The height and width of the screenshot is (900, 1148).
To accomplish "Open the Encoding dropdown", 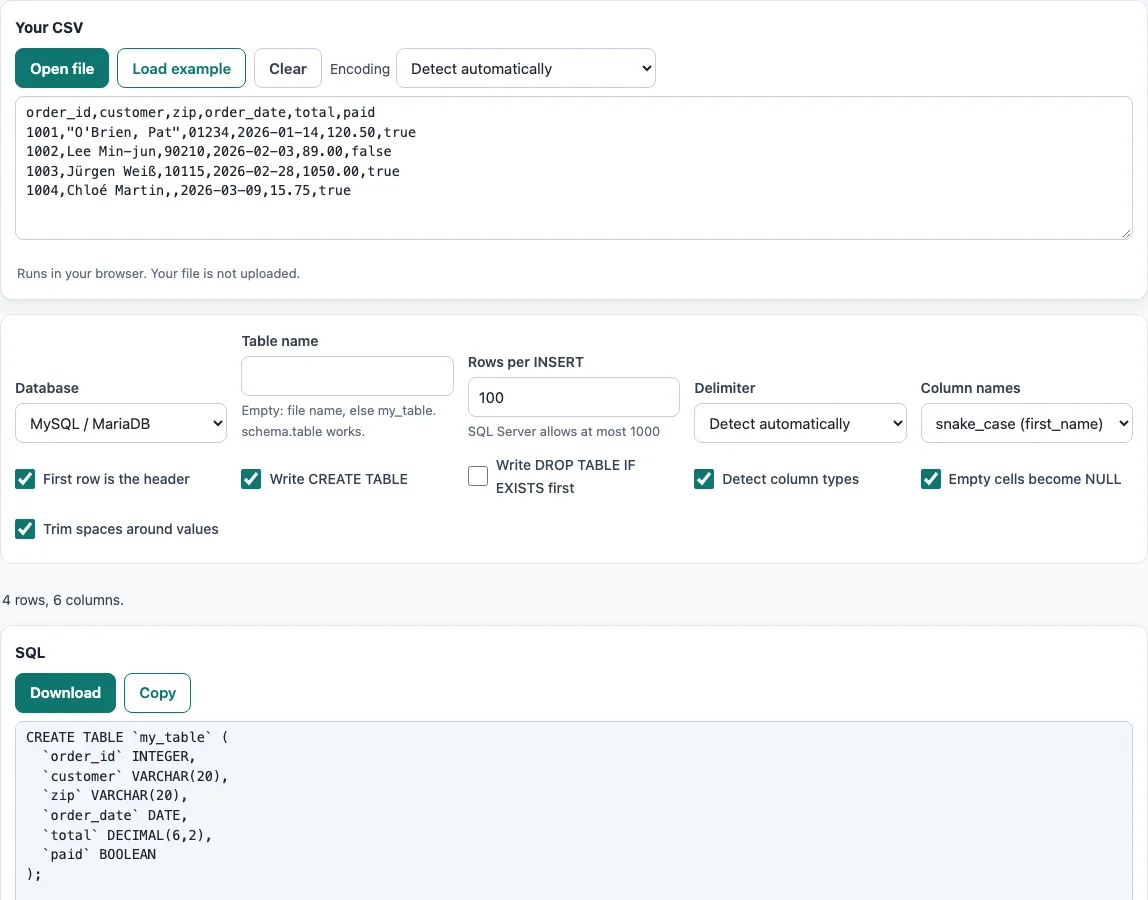I will [526, 68].
